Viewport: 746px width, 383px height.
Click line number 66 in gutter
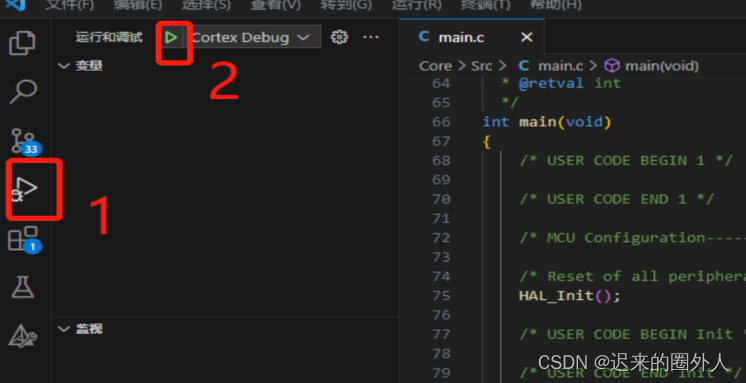click(441, 122)
